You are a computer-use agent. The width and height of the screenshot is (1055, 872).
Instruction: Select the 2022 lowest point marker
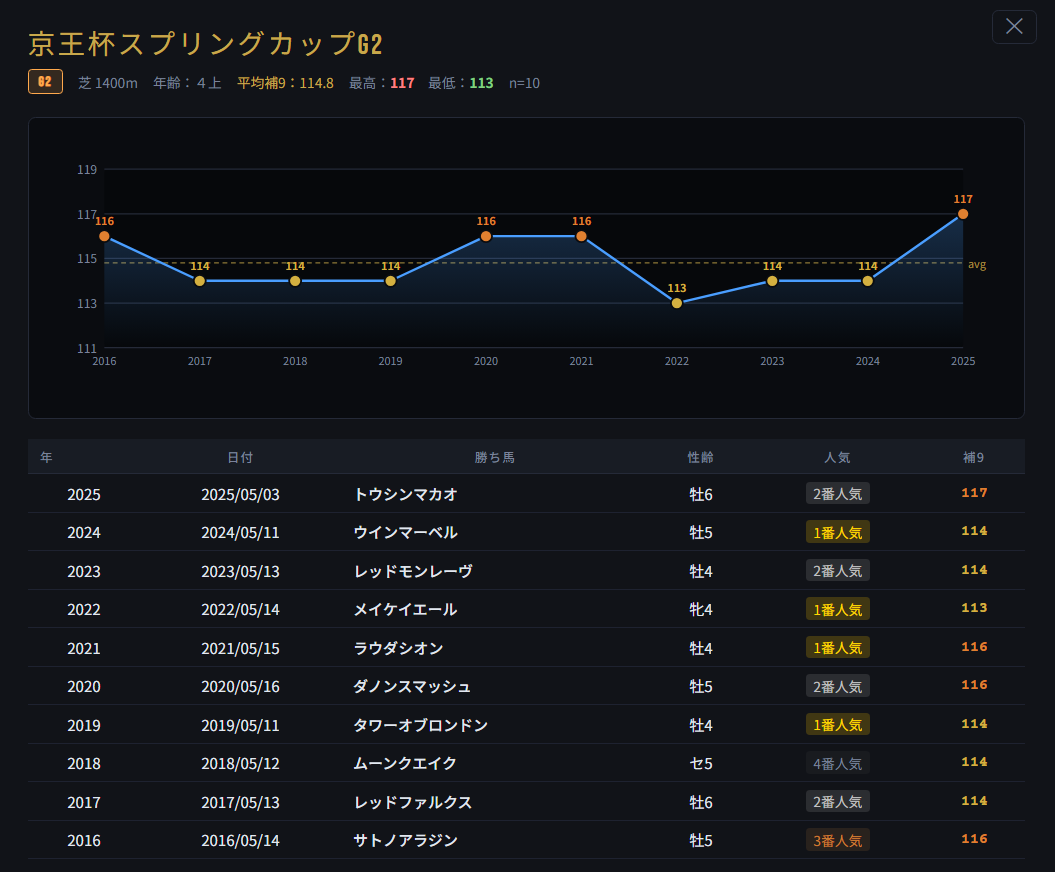[x=677, y=303]
